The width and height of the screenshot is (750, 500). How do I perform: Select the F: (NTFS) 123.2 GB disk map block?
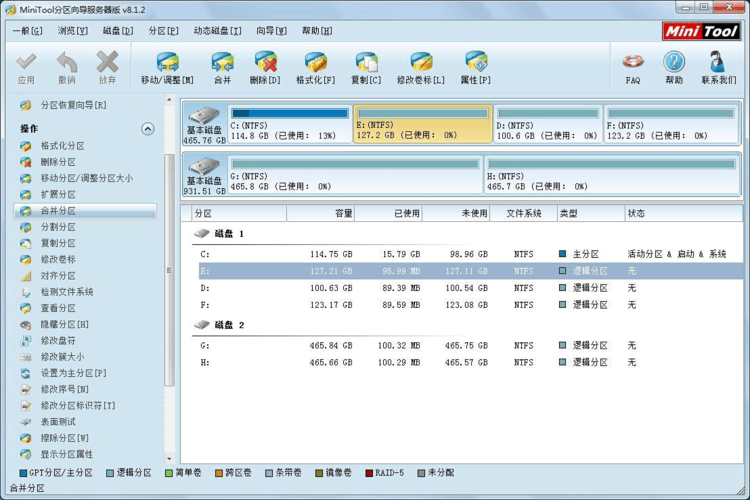click(x=672, y=124)
